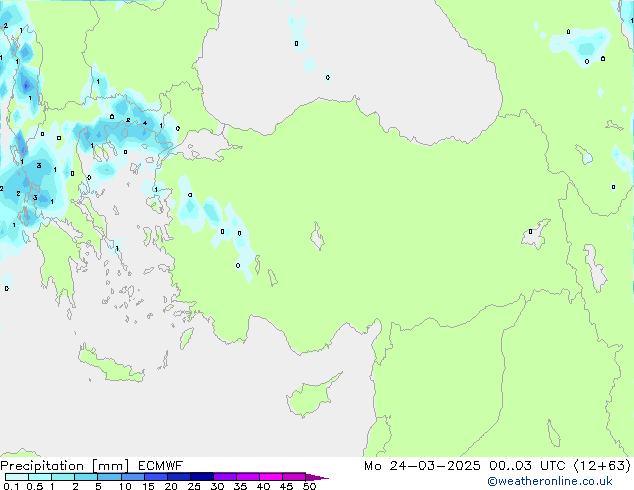
Task: Click the legend scale label "30"
Action: (x=217, y=486)
